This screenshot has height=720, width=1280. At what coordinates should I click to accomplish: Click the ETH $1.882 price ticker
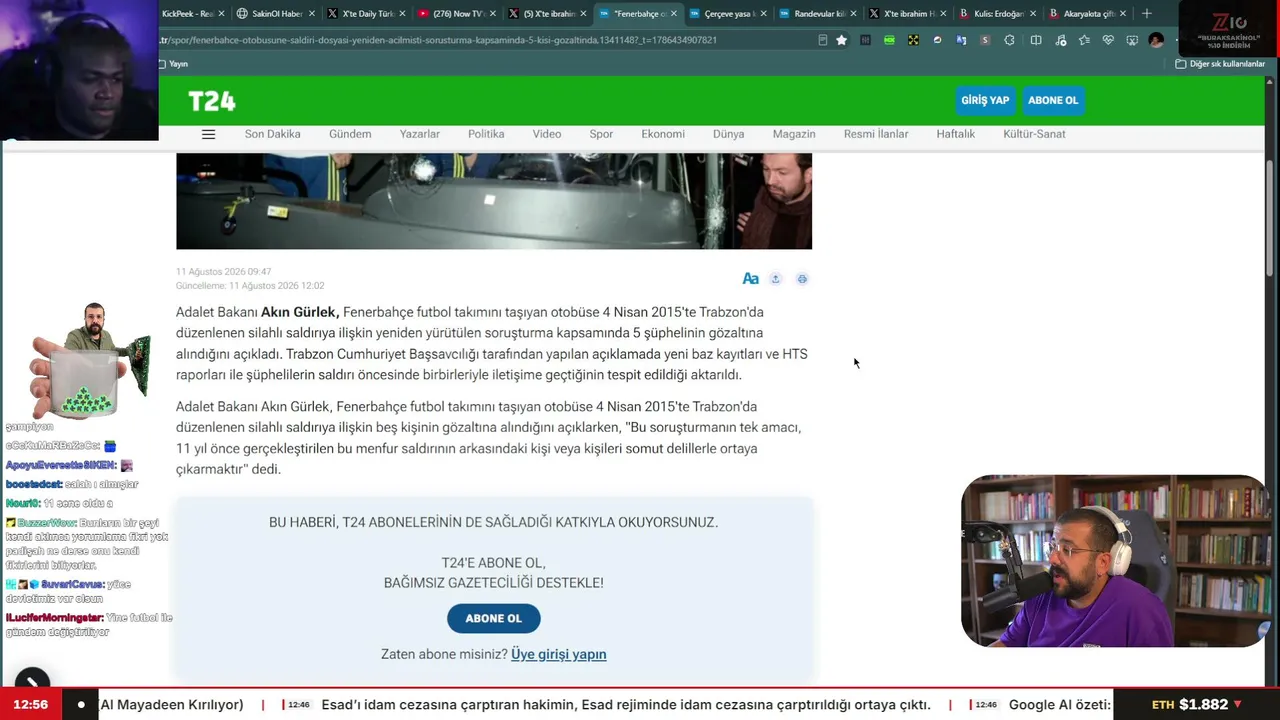pos(1196,704)
